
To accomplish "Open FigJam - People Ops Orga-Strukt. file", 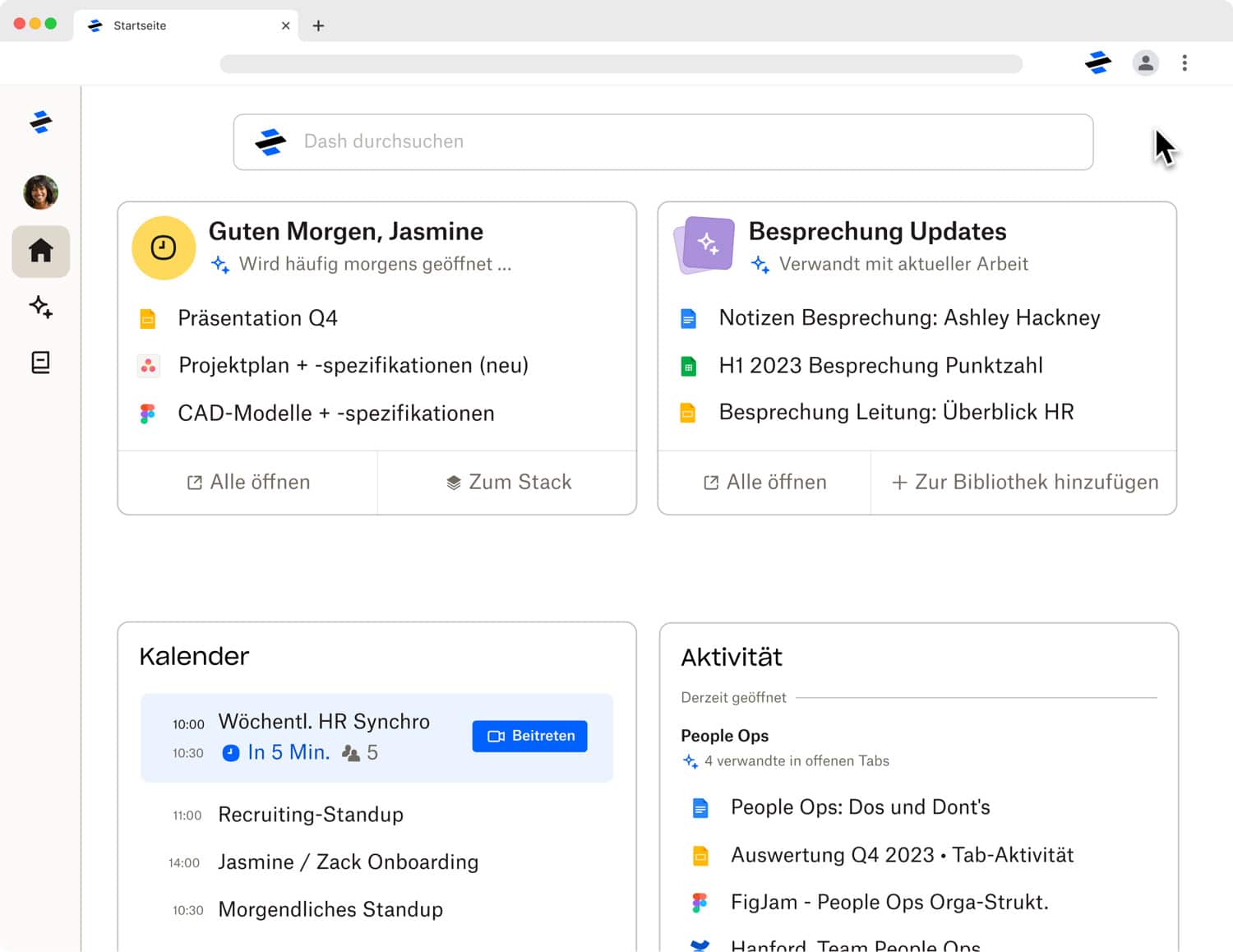I will tap(889, 903).
